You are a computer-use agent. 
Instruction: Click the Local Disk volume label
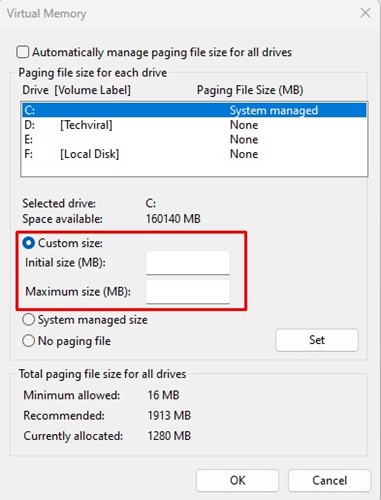click(89, 154)
